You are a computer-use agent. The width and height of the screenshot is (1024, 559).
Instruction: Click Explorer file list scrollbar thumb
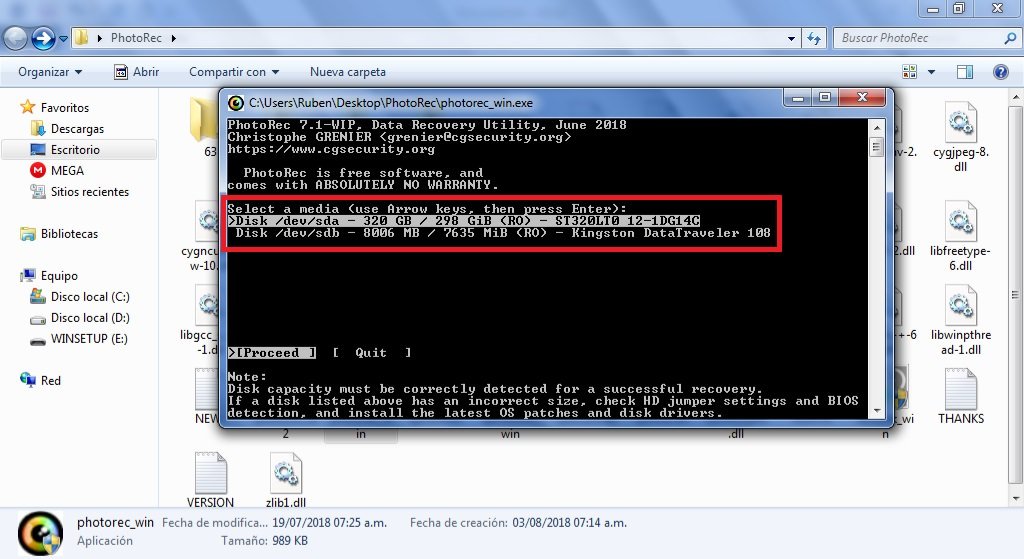click(x=1016, y=294)
